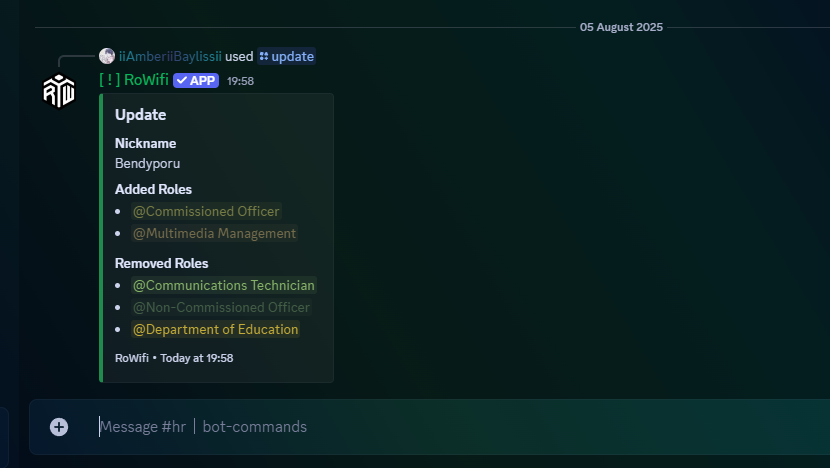Image resolution: width=830 pixels, height=468 pixels.
Task: Click the @Communications Technician role mention
Action: (x=223, y=285)
